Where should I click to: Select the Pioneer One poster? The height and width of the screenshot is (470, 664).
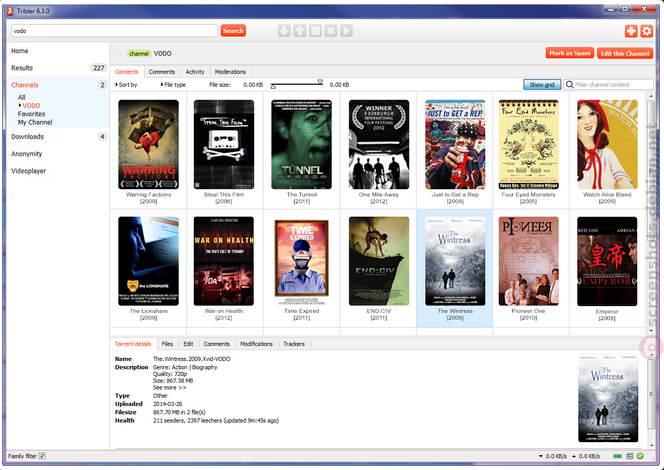coord(528,261)
